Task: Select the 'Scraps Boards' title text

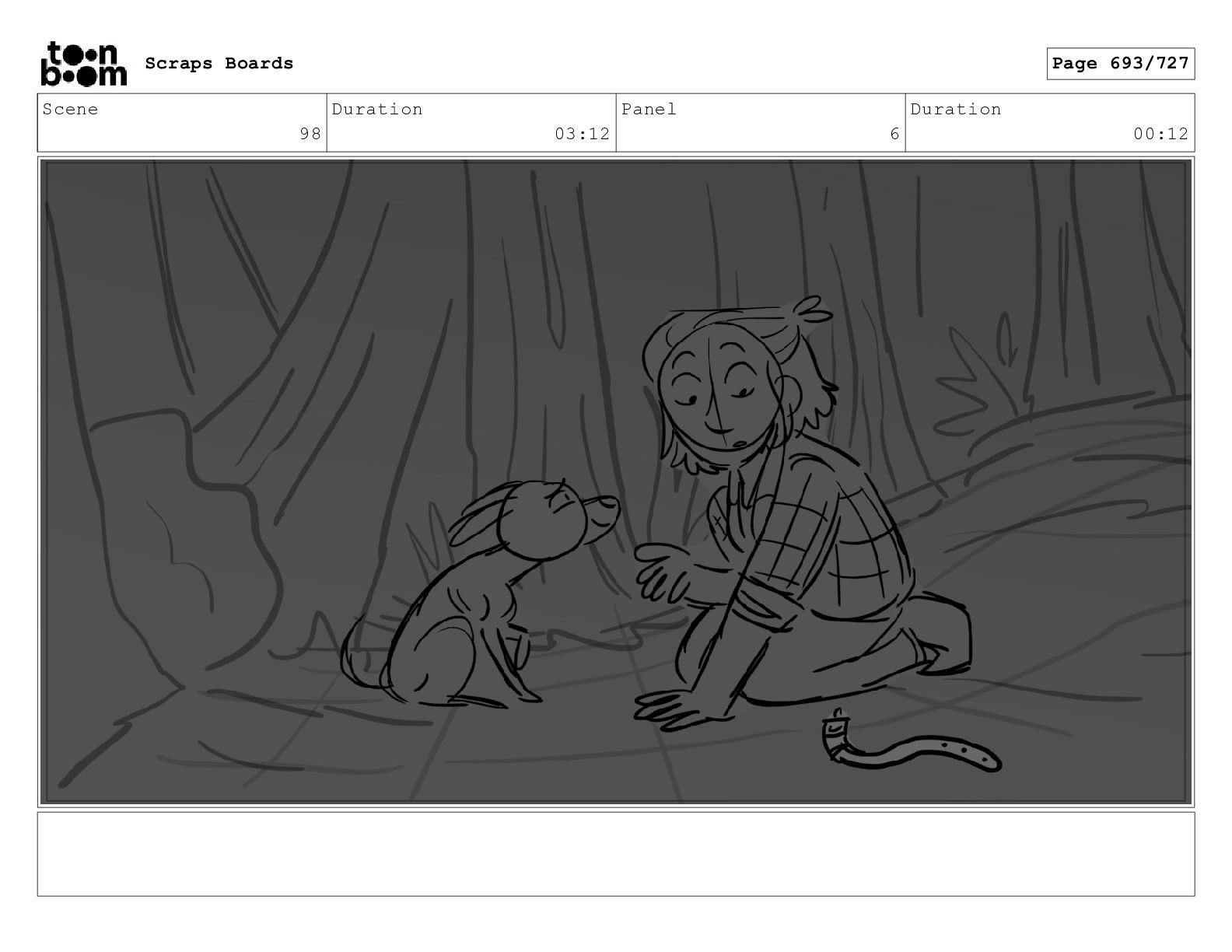Action: pos(219,64)
